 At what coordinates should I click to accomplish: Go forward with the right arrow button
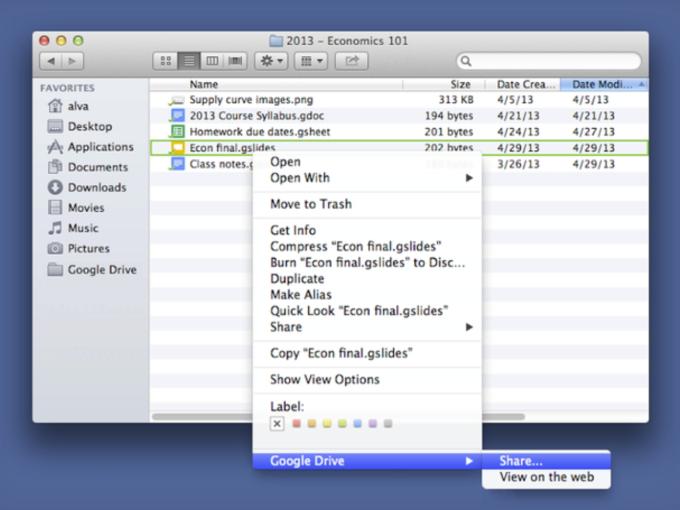(x=72, y=61)
